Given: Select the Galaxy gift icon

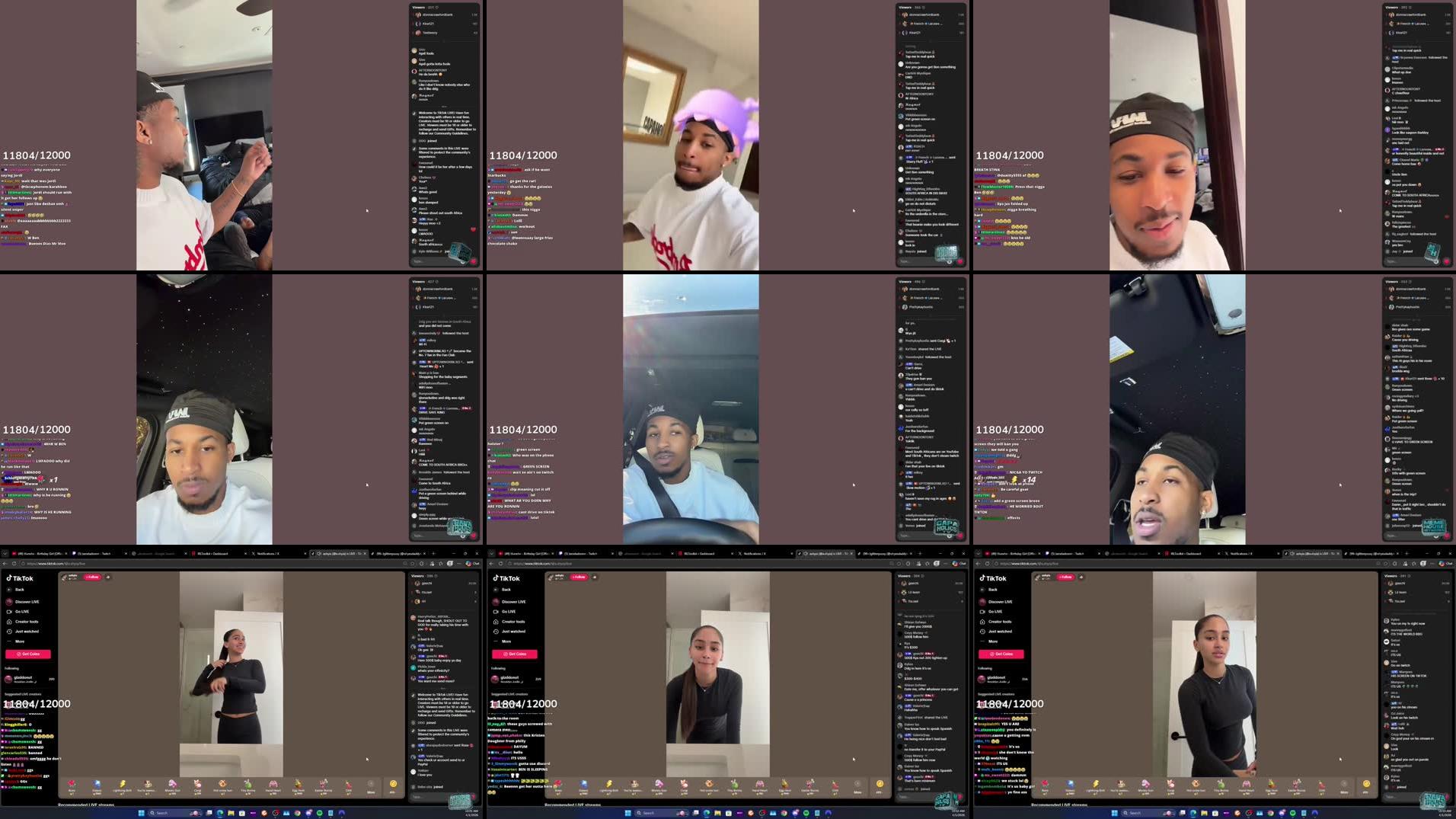Looking at the screenshot, I should [x=97, y=785].
